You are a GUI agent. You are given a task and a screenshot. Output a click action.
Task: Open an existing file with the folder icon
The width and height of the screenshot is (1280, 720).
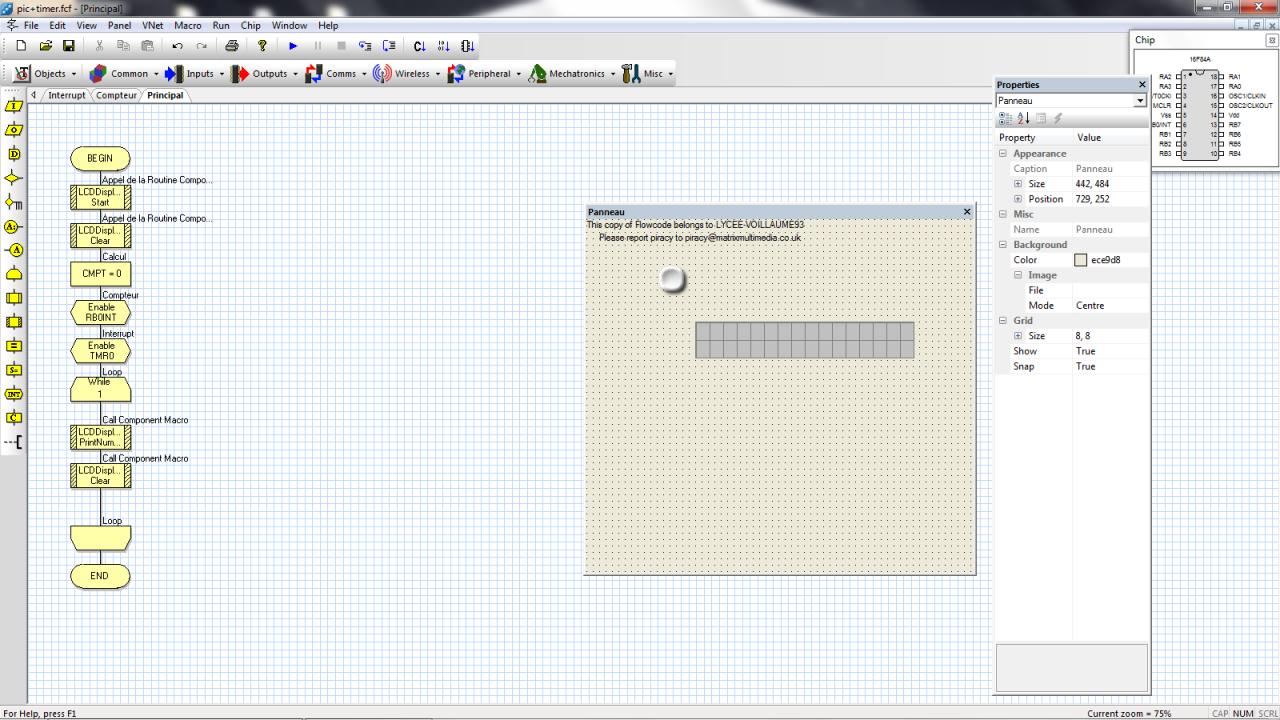(x=45, y=46)
